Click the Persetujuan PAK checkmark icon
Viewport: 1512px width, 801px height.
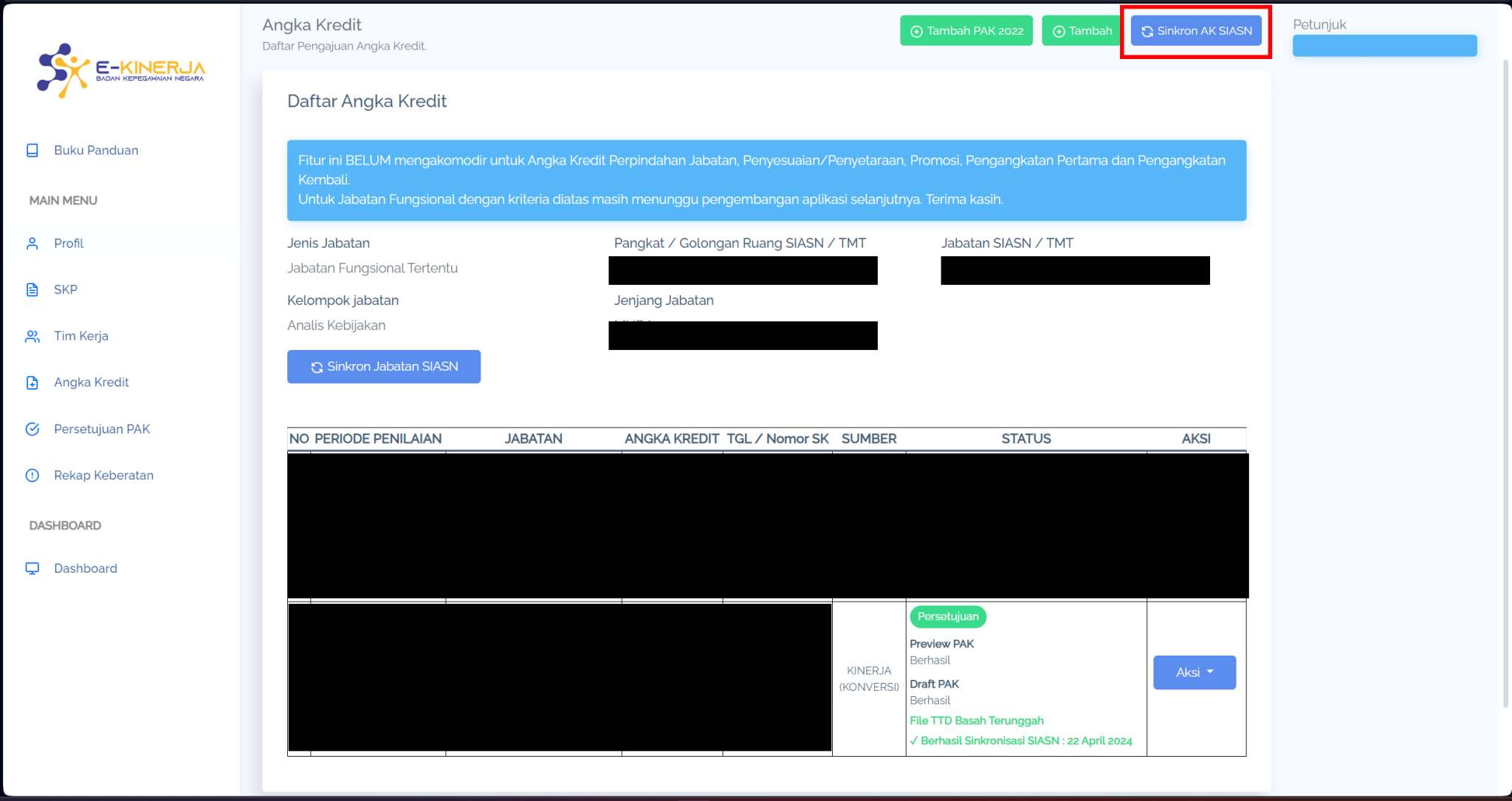32,429
